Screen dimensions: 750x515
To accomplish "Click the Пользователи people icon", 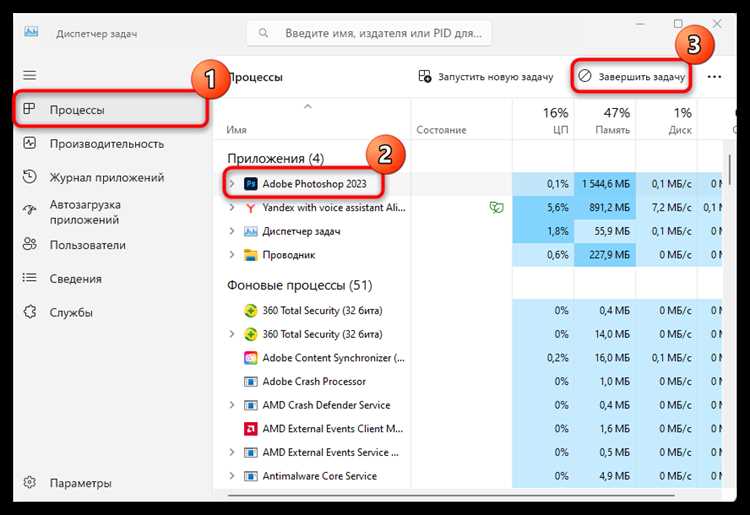I will (30, 244).
